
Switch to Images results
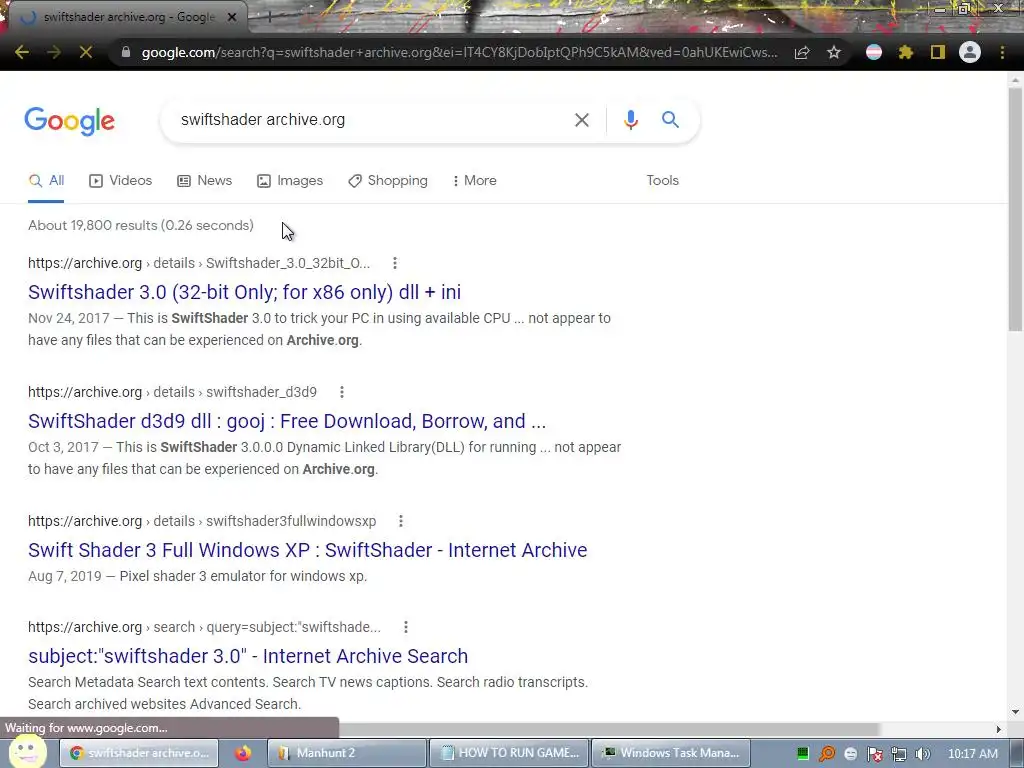(x=290, y=181)
